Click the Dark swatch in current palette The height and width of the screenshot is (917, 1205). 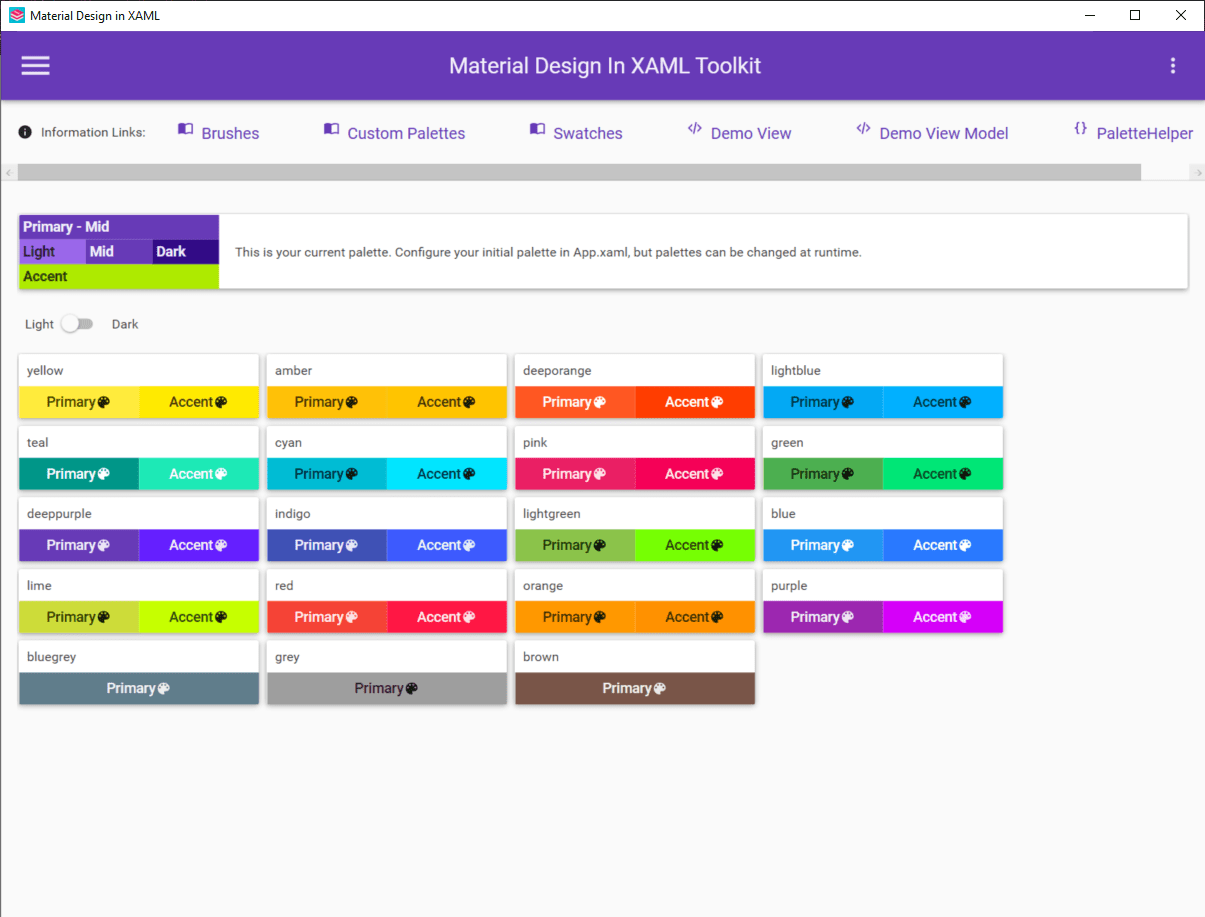click(x=186, y=251)
